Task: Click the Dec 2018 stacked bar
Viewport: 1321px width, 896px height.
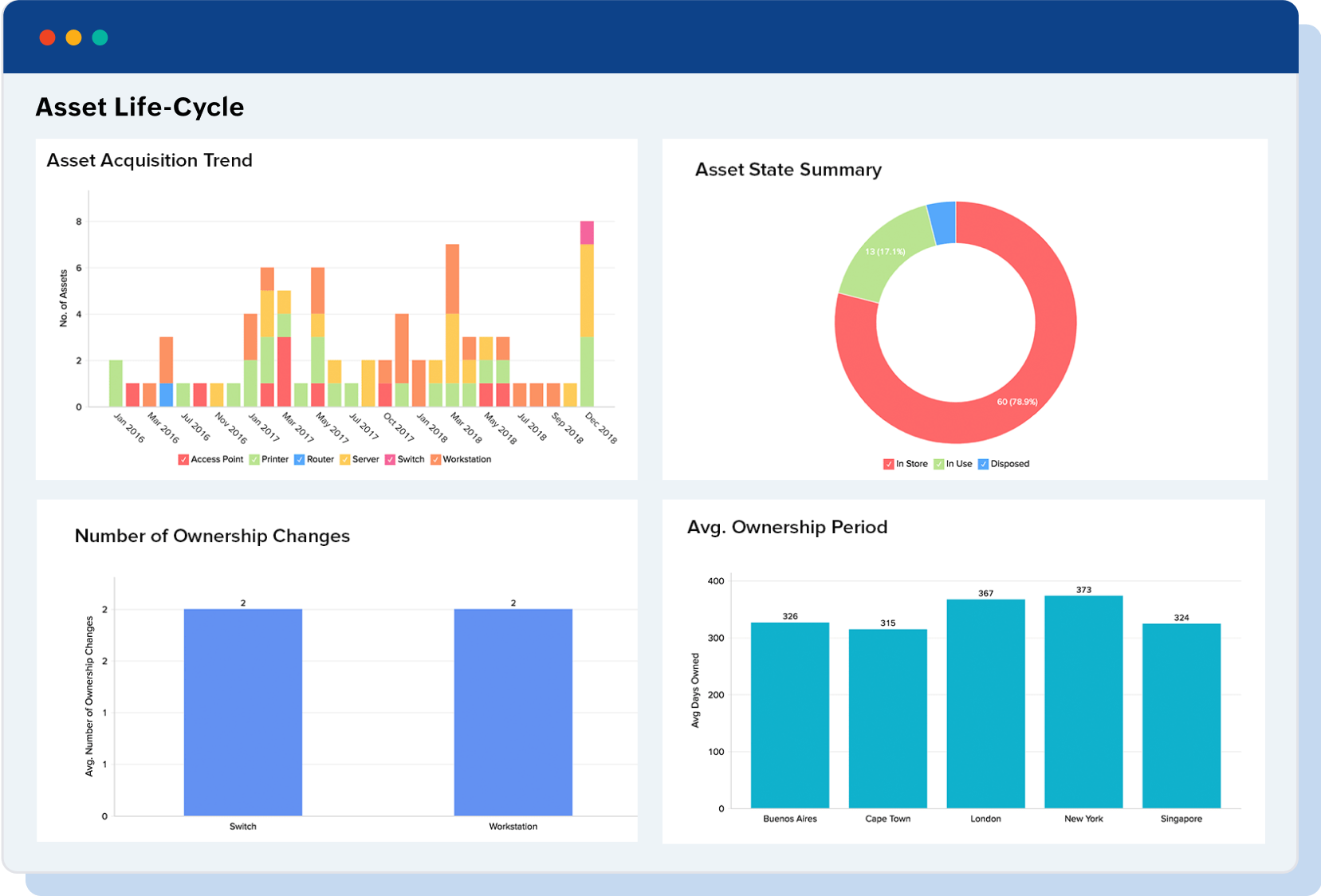Action: tap(587, 314)
